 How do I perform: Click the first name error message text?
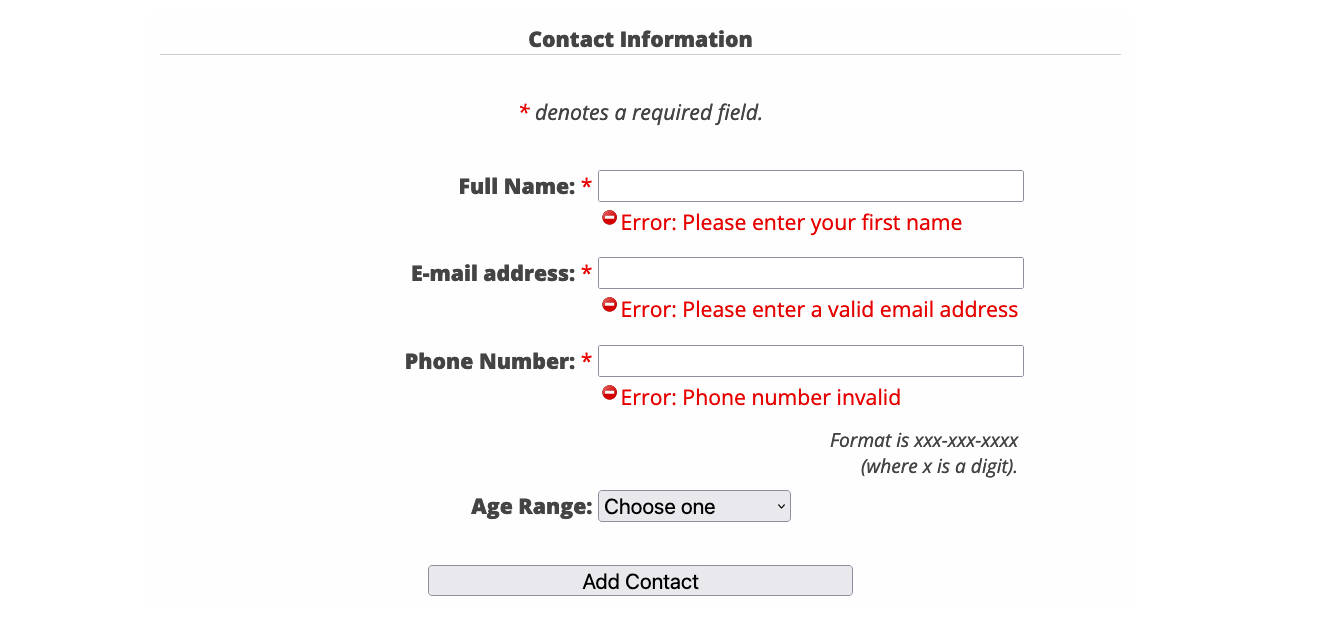point(791,222)
